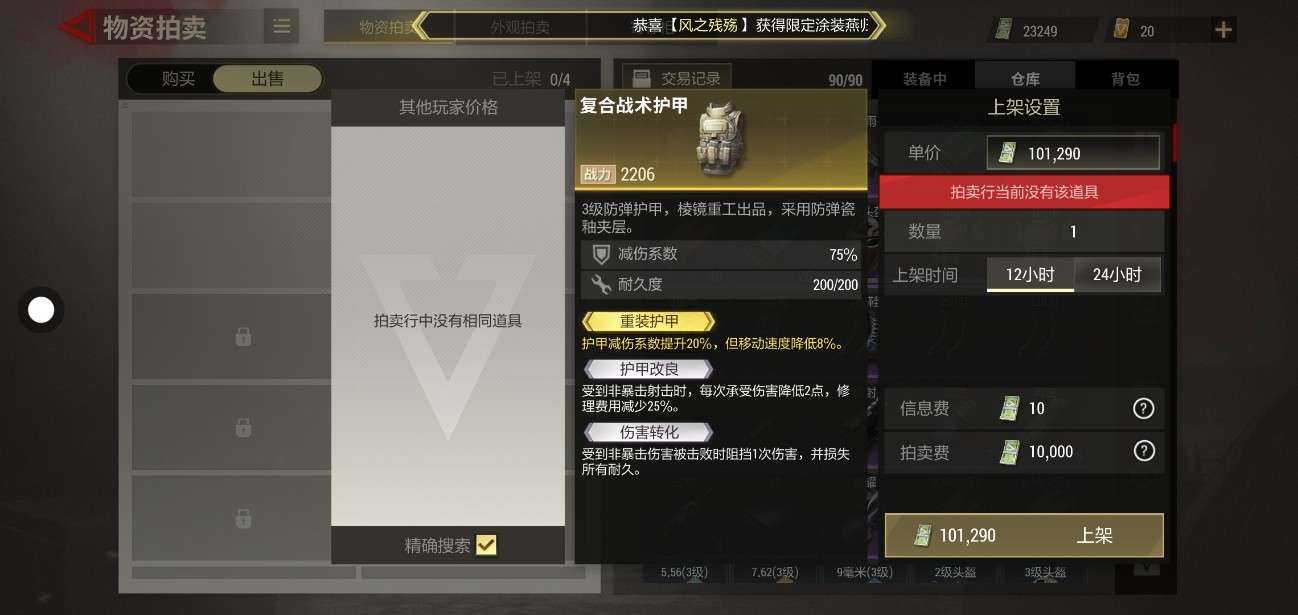Open the 信息费 question mark help
Viewport: 1298px width, 615px height.
1144,408
